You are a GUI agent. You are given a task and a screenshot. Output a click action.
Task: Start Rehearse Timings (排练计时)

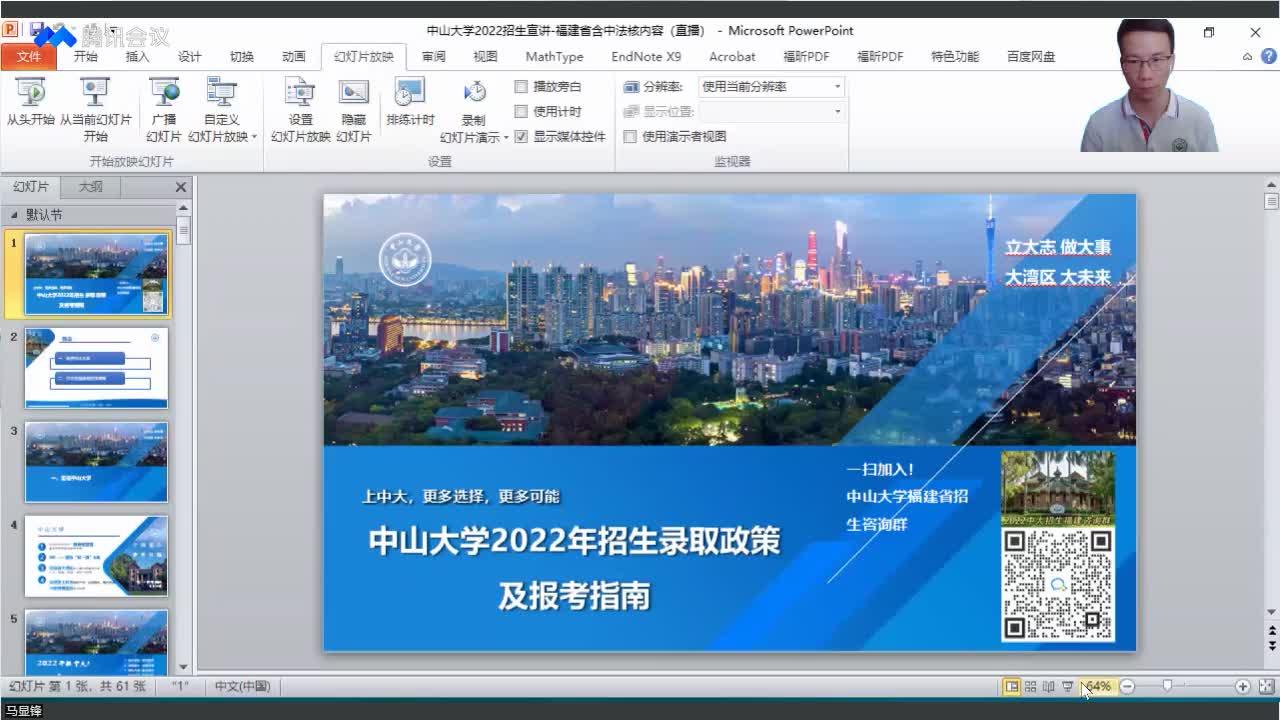pyautogui.click(x=410, y=102)
